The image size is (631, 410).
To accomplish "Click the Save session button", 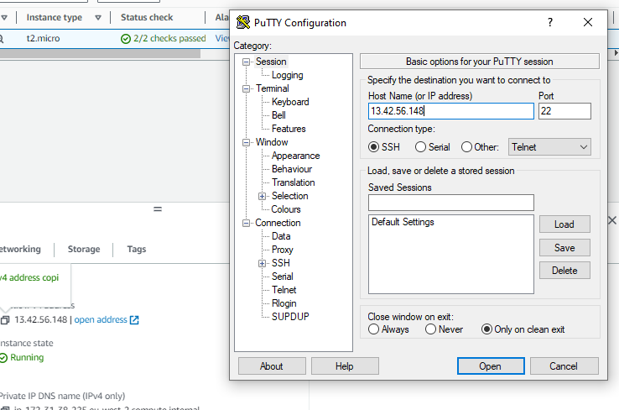I will [564, 247].
